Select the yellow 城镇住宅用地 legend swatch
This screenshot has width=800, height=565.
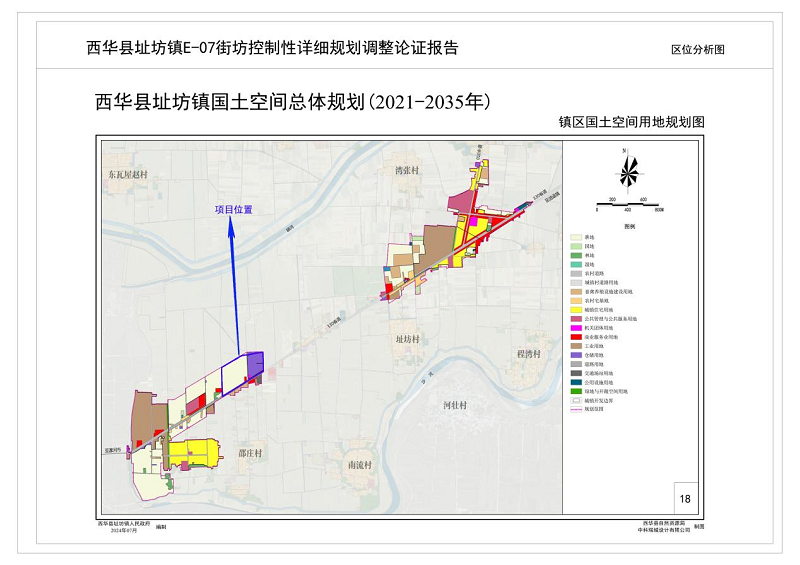[575, 309]
